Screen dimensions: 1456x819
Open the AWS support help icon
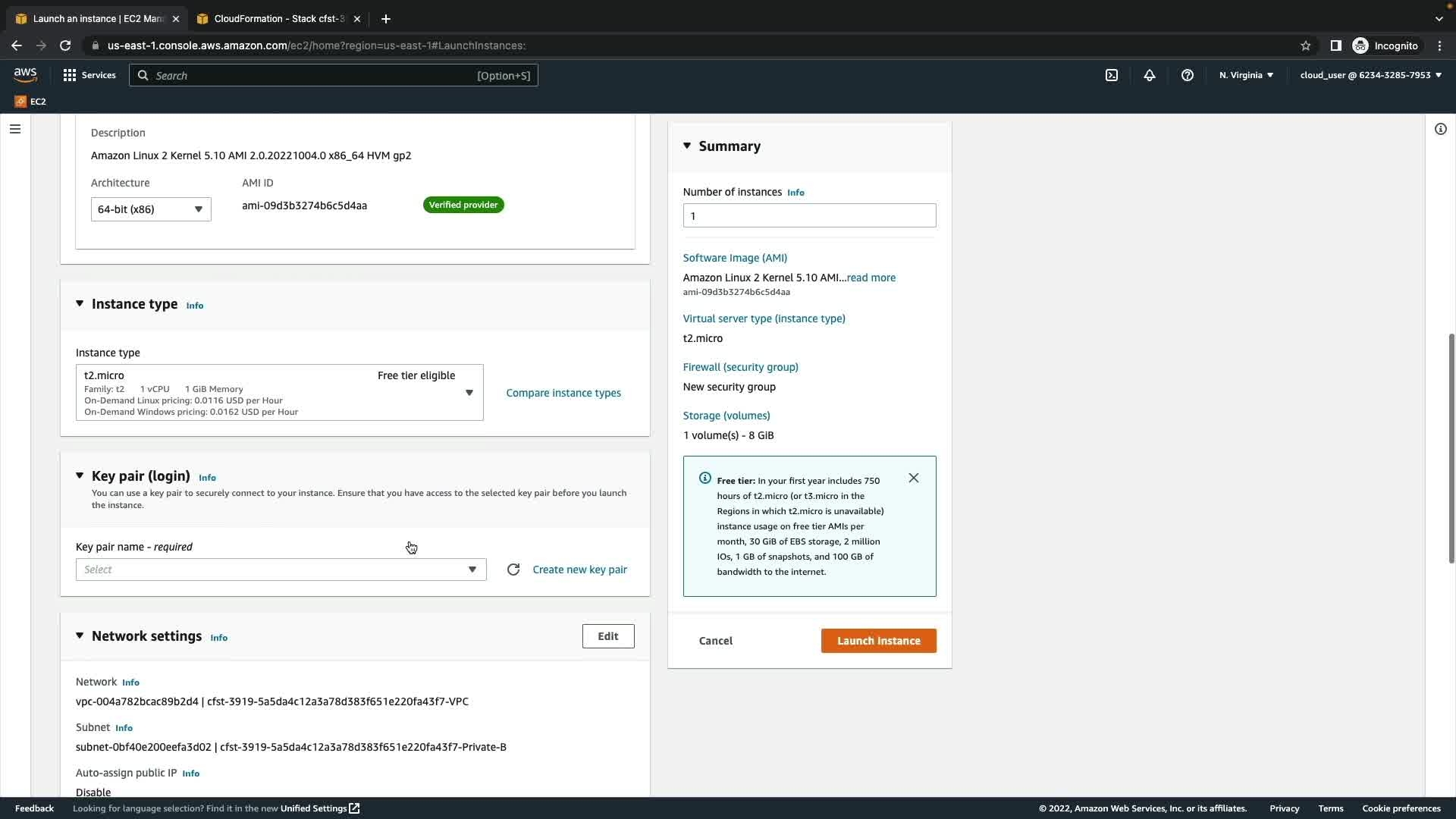[x=1188, y=75]
